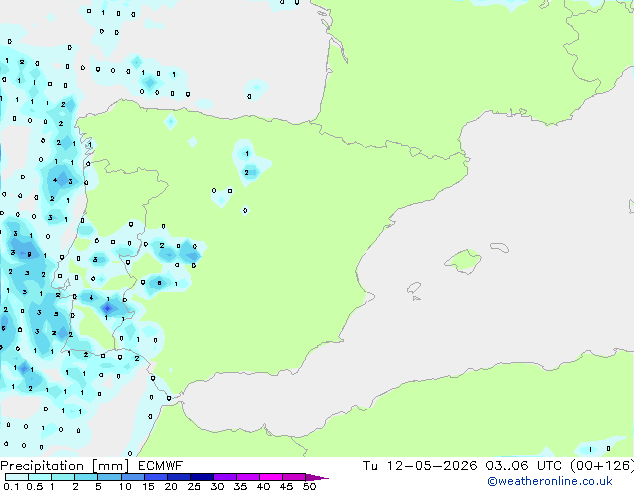The image size is (634, 490).
Task: Click the "40" legend scale label
Action: pyautogui.click(x=263, y=486)
